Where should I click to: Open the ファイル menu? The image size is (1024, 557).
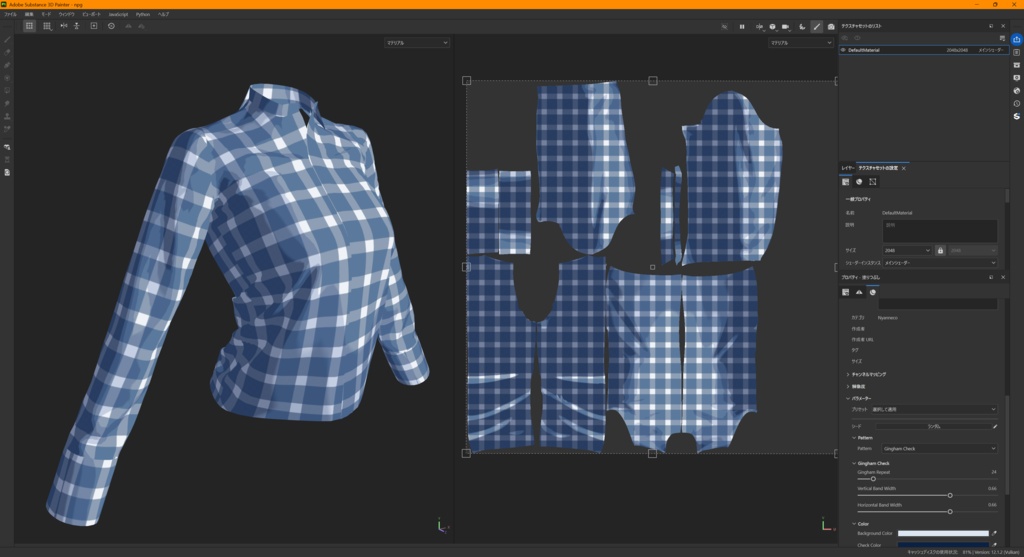[x=10, y=14]
